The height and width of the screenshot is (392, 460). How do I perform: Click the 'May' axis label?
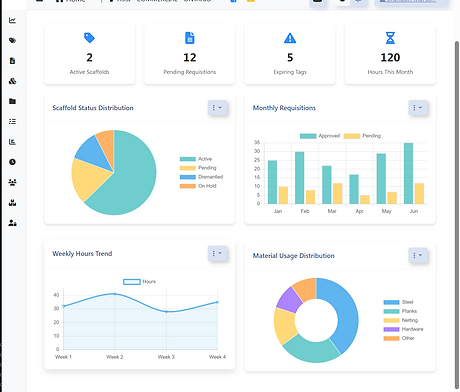386,211
